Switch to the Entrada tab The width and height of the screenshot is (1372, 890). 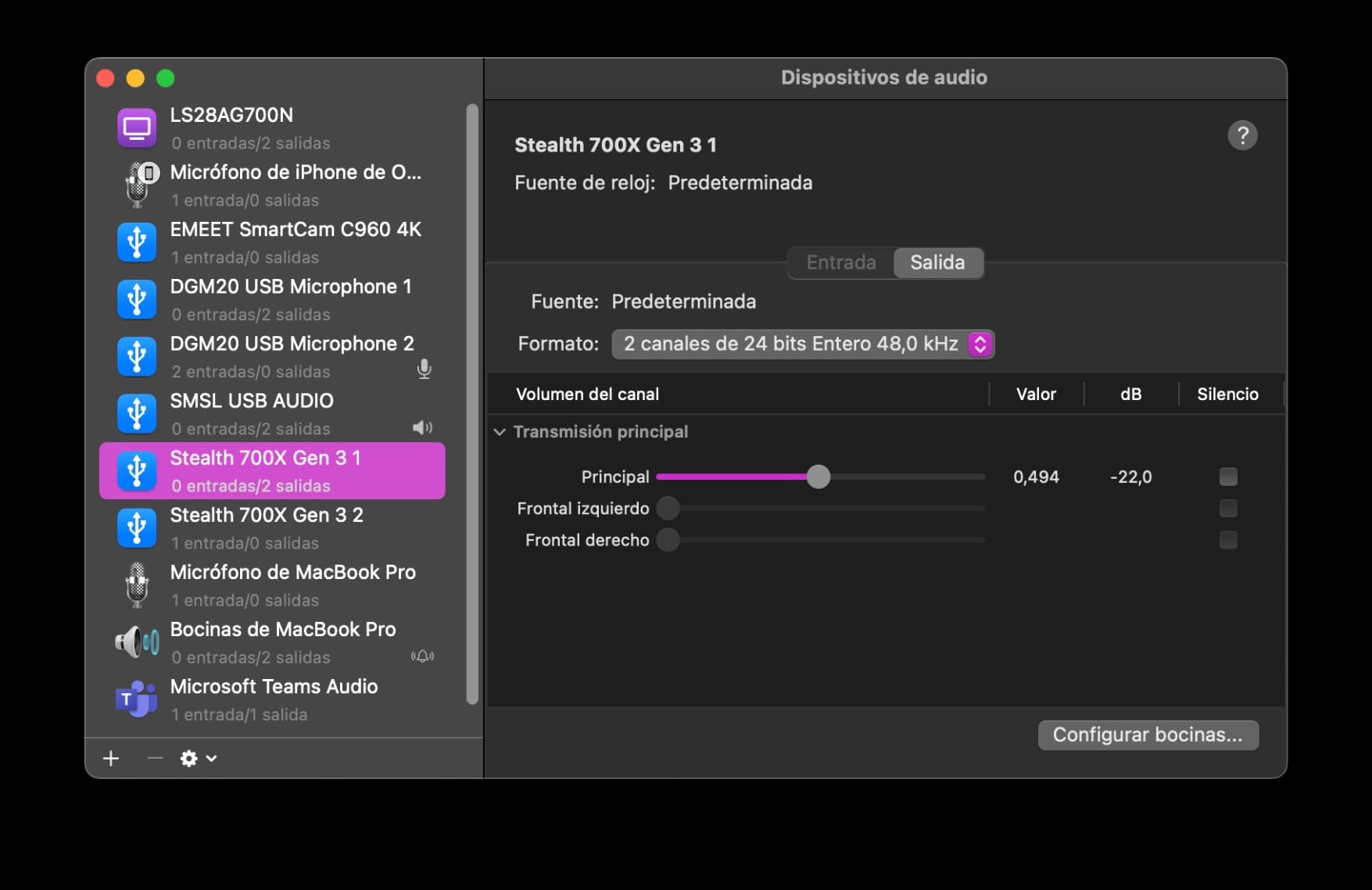coord(841,263)
